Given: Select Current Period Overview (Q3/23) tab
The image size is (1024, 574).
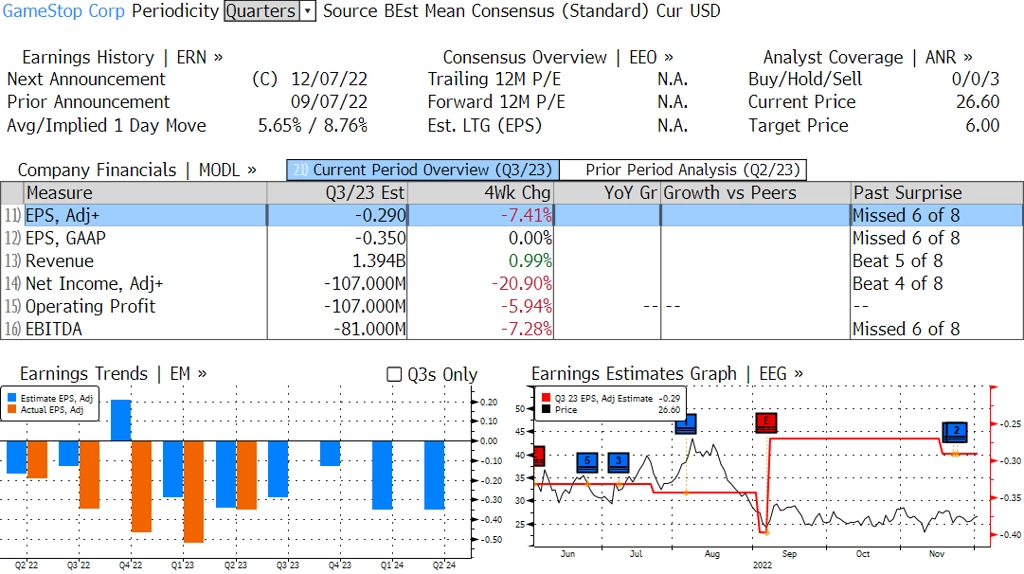Looking at the screenshot, I should [423, 170].
